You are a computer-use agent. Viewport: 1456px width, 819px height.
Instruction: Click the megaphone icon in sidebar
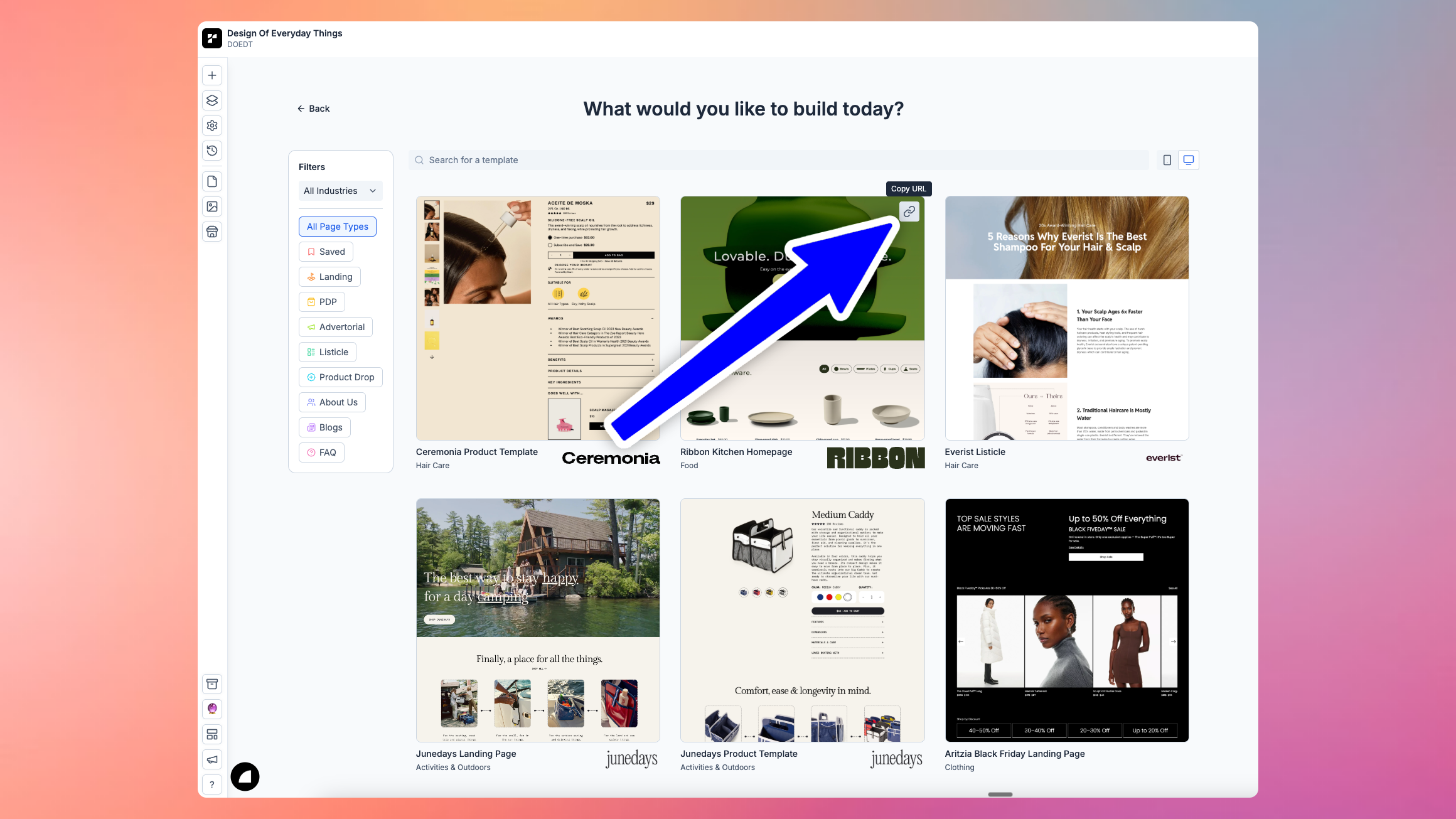(x=212, y=759)
